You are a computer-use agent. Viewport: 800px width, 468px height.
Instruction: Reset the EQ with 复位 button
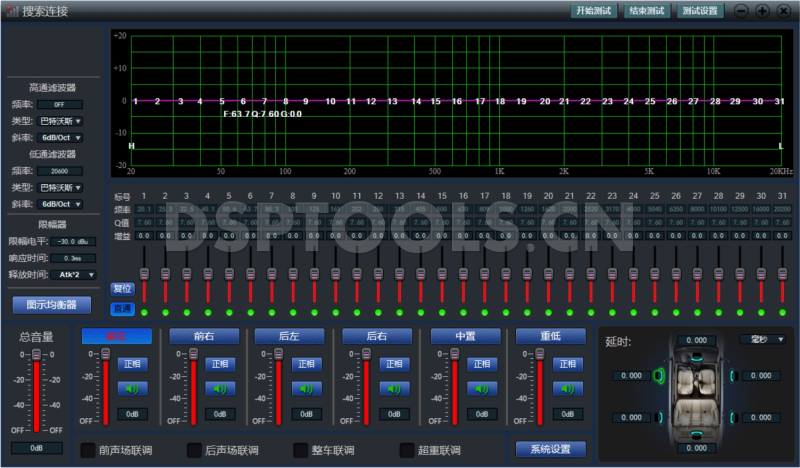[x=122, y=289]
